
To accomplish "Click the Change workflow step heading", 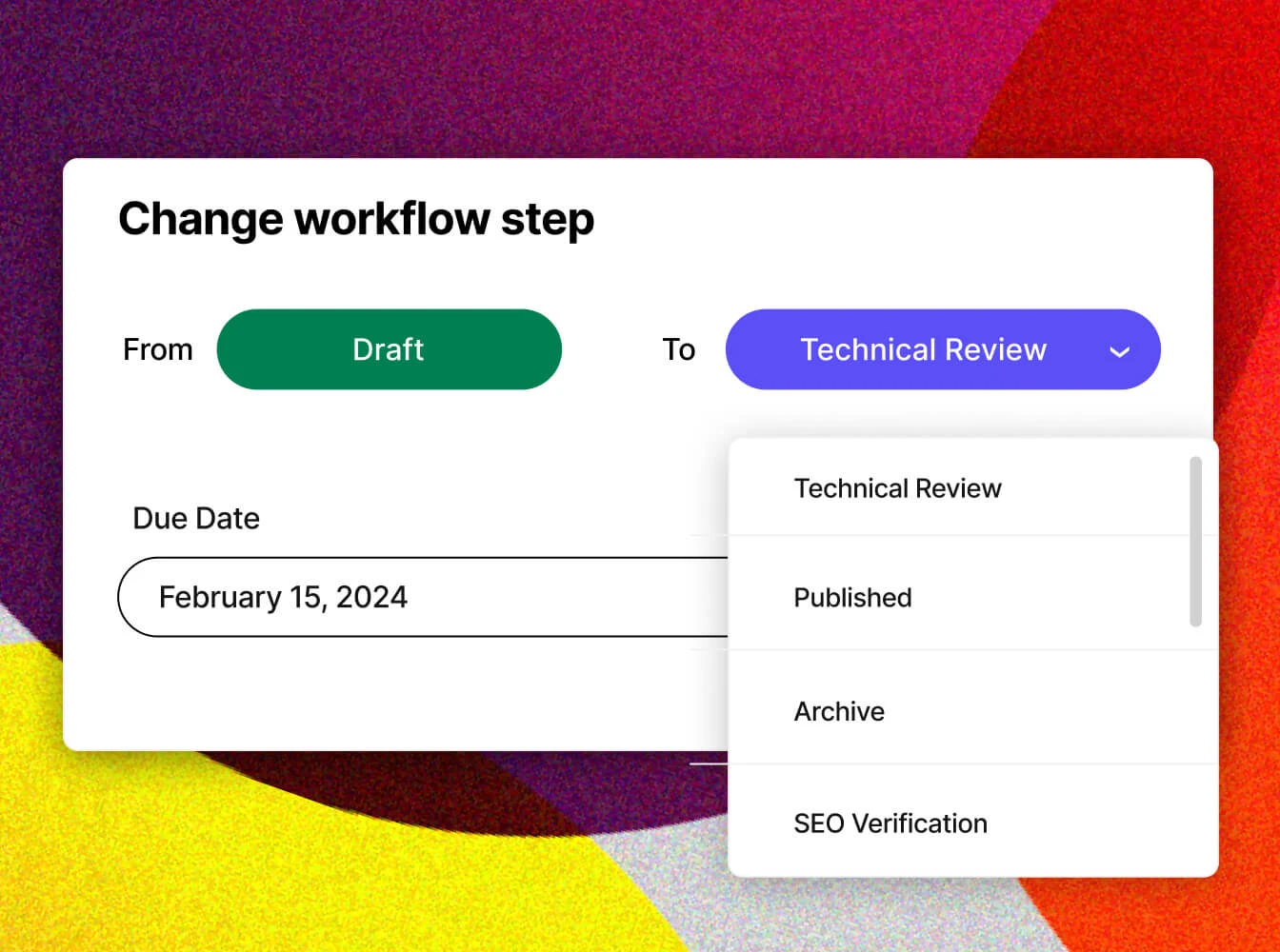I will 356,219.
